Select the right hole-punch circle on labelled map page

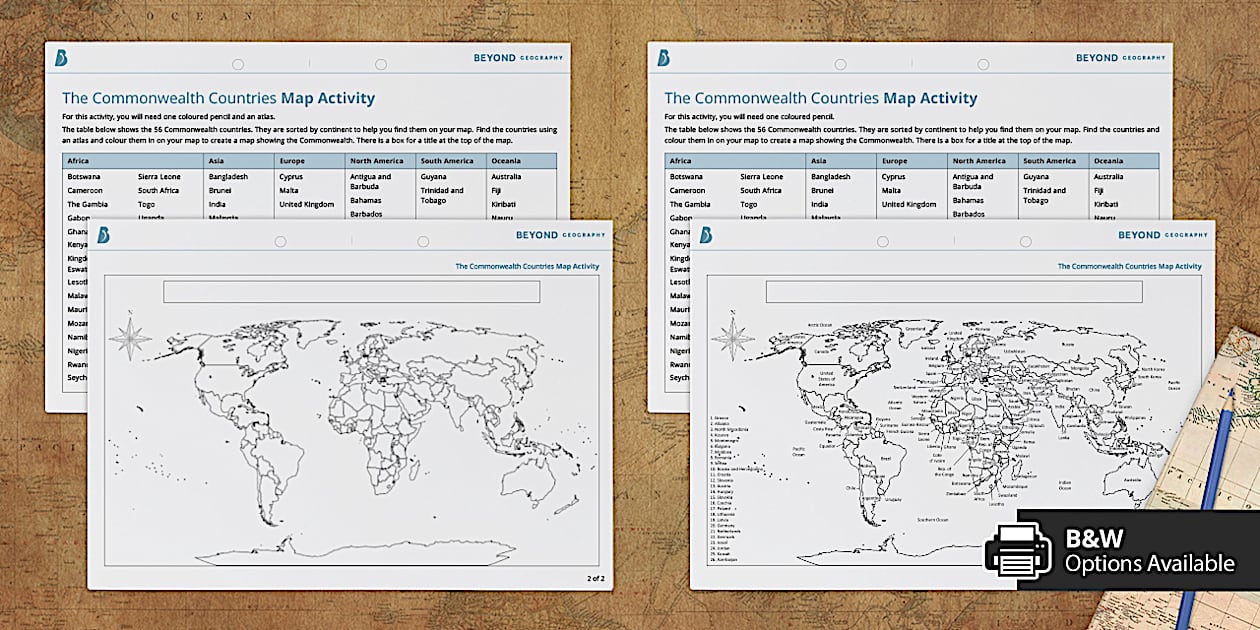tap(1023, 240)
